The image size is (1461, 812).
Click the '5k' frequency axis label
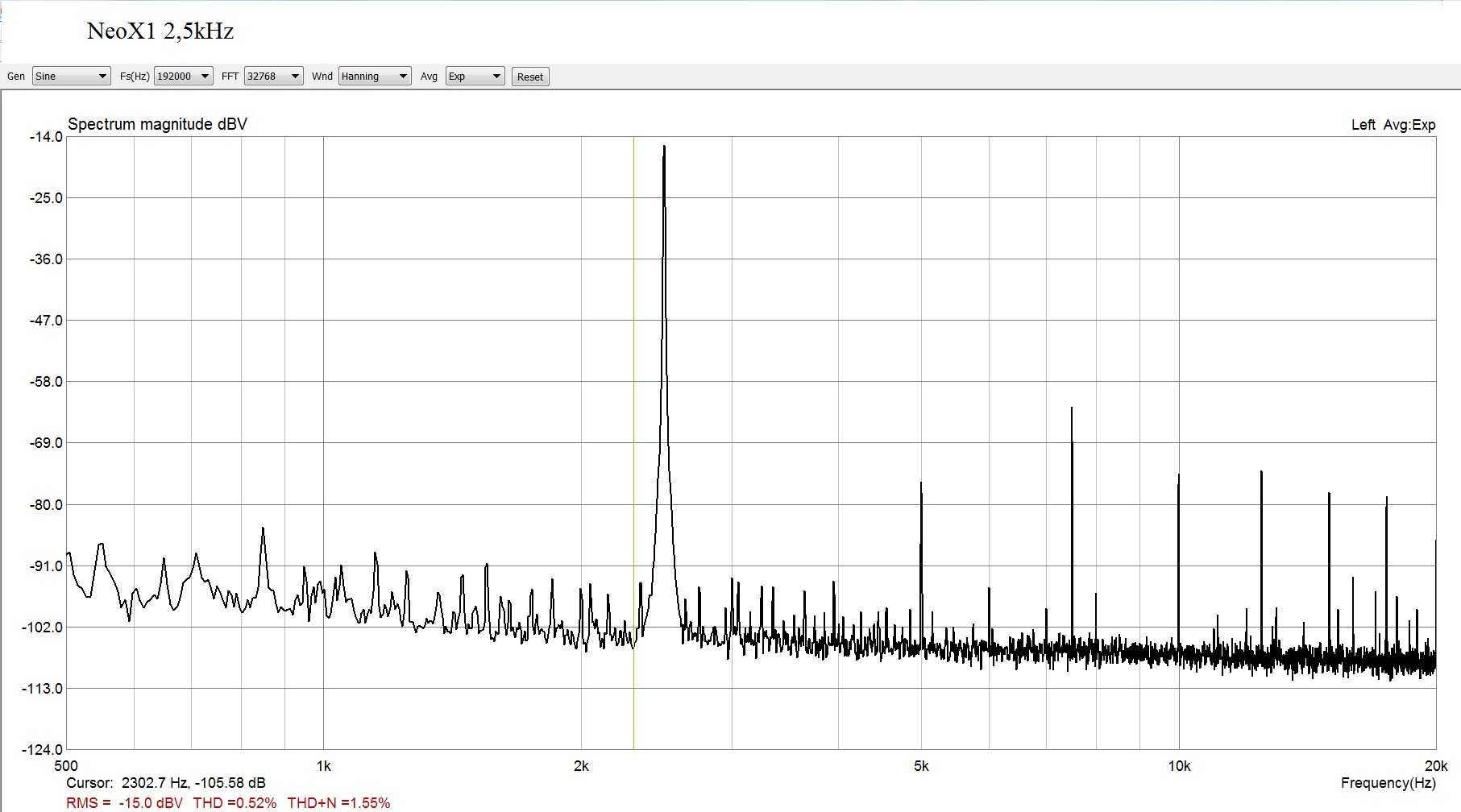921,766
